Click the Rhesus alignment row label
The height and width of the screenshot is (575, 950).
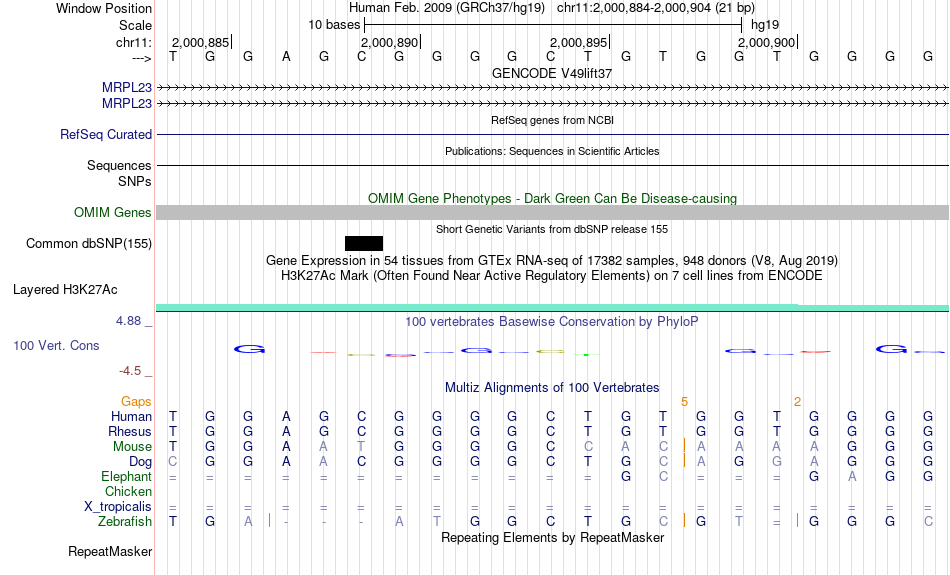[130, 432]
